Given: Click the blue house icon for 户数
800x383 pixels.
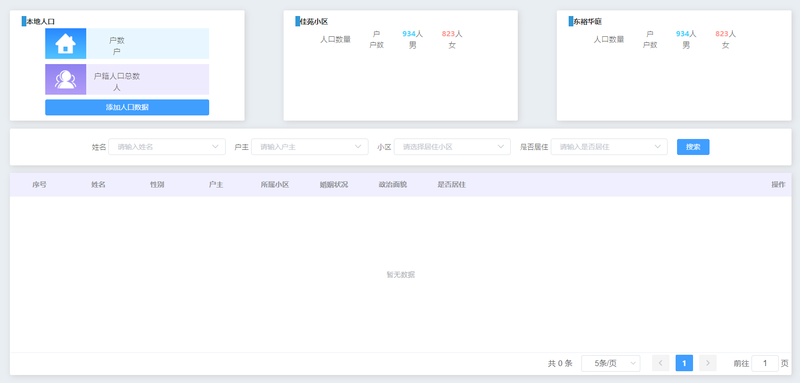Looking at the screenshot, I should [65, 43].
